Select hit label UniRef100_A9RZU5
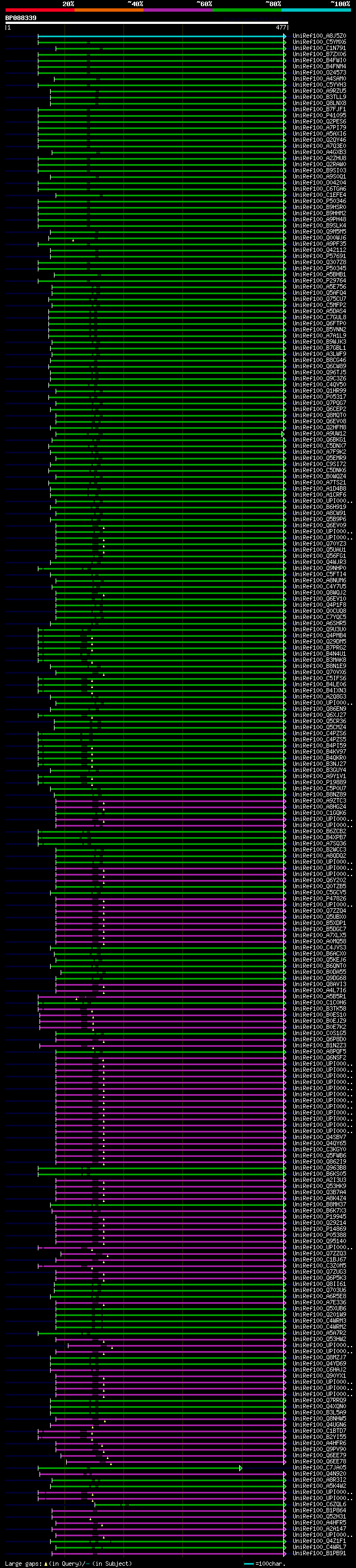 [319, 91]
